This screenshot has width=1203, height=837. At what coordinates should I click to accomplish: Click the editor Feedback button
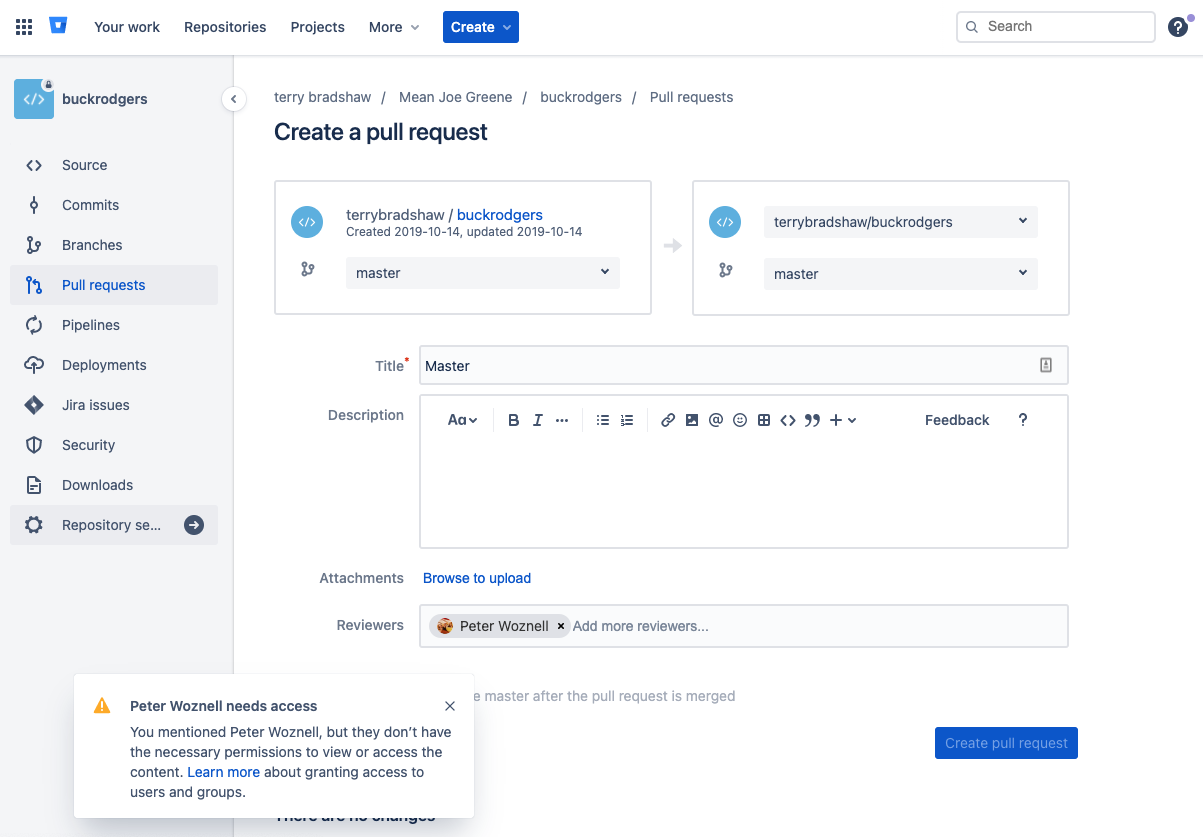pos(957,420)
